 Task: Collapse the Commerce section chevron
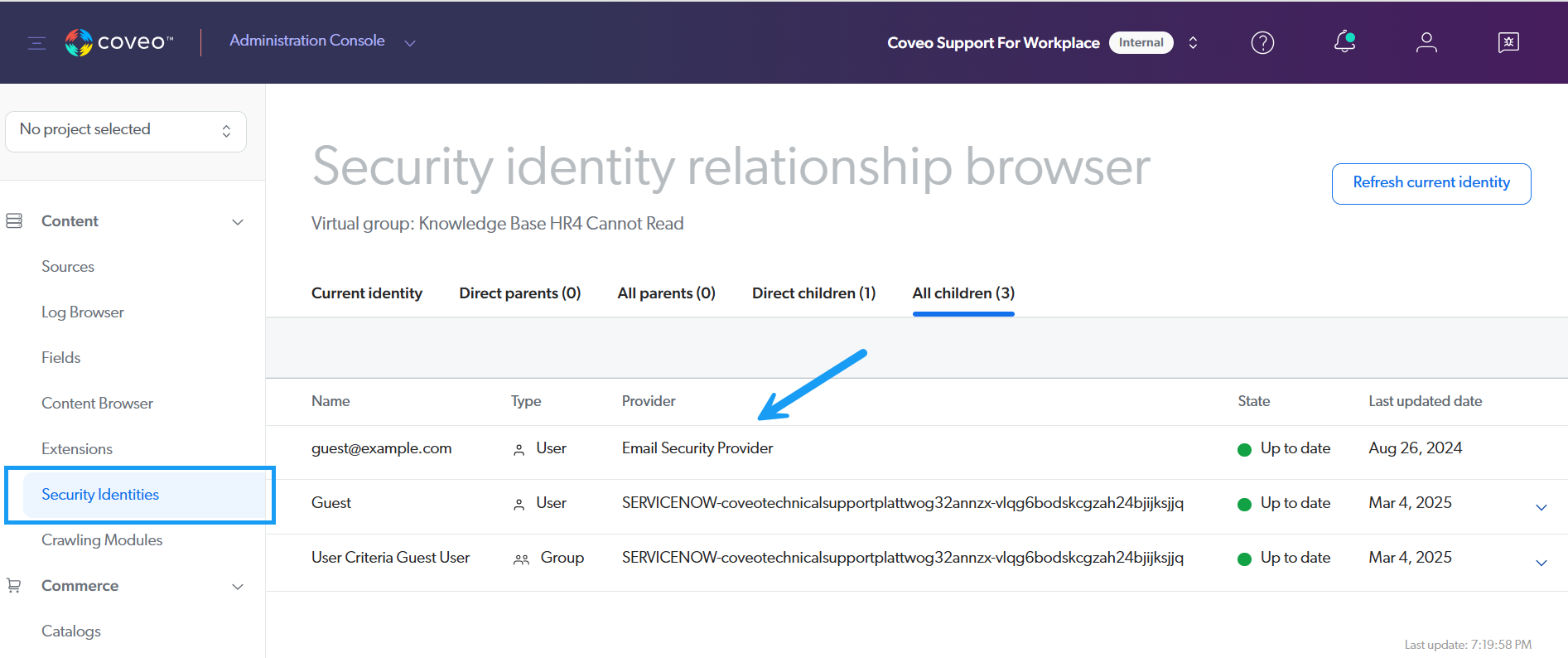click(238, 587)
